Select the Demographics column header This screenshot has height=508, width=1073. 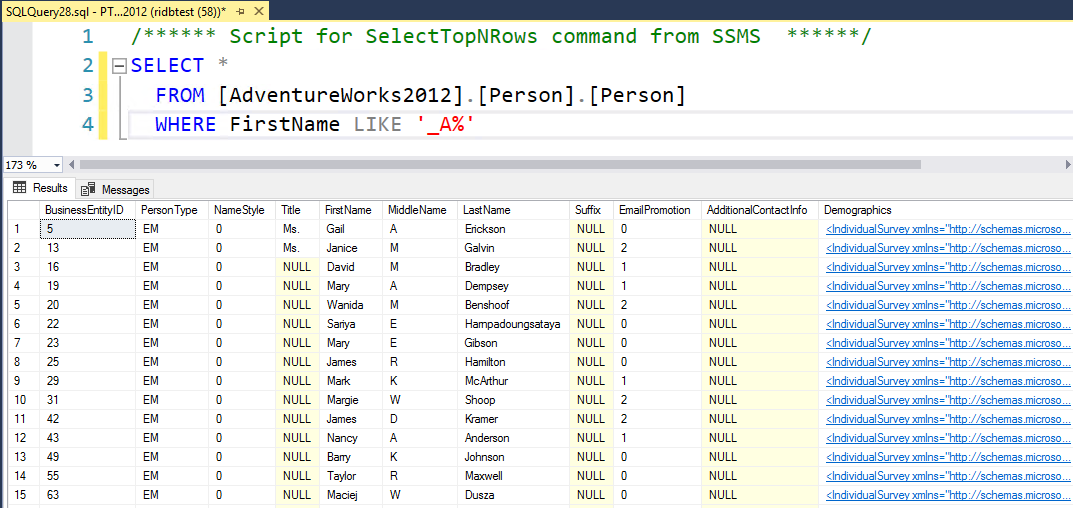[x=946, y=210]
